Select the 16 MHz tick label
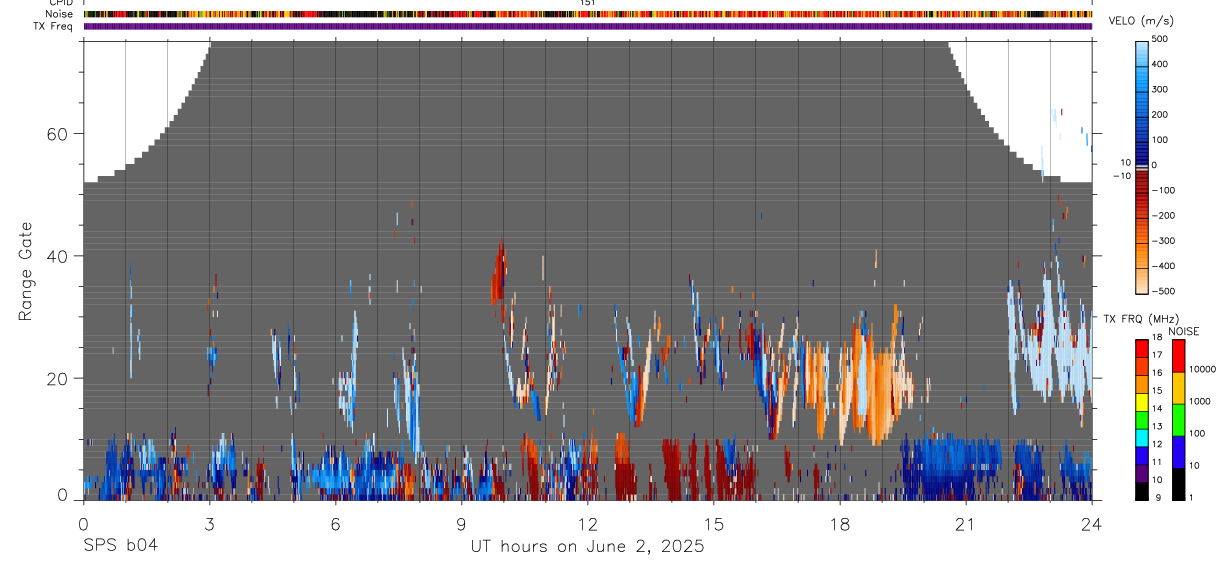 (1157, 374)
